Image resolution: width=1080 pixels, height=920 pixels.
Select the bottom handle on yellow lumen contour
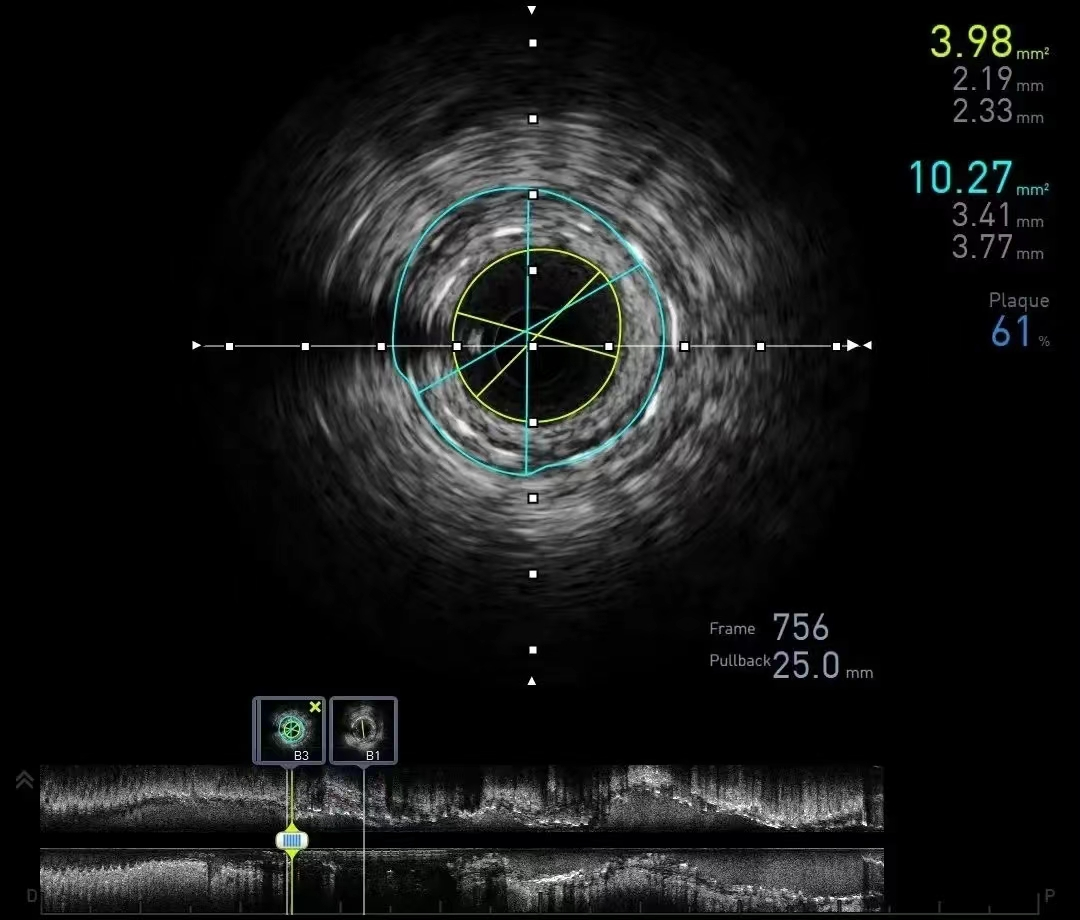pos(533,422)
